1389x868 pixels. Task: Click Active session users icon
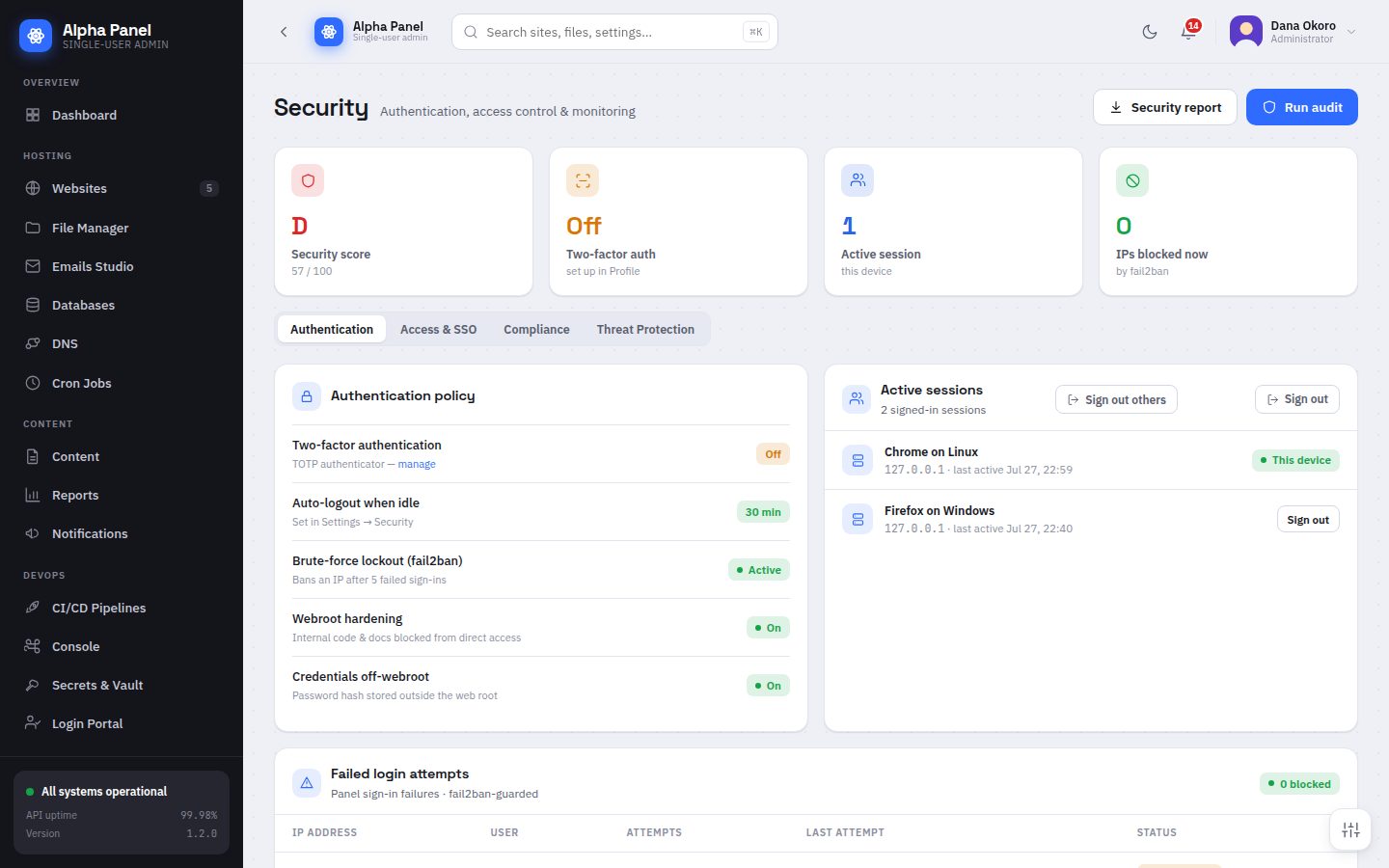click(x=858, y=180)
